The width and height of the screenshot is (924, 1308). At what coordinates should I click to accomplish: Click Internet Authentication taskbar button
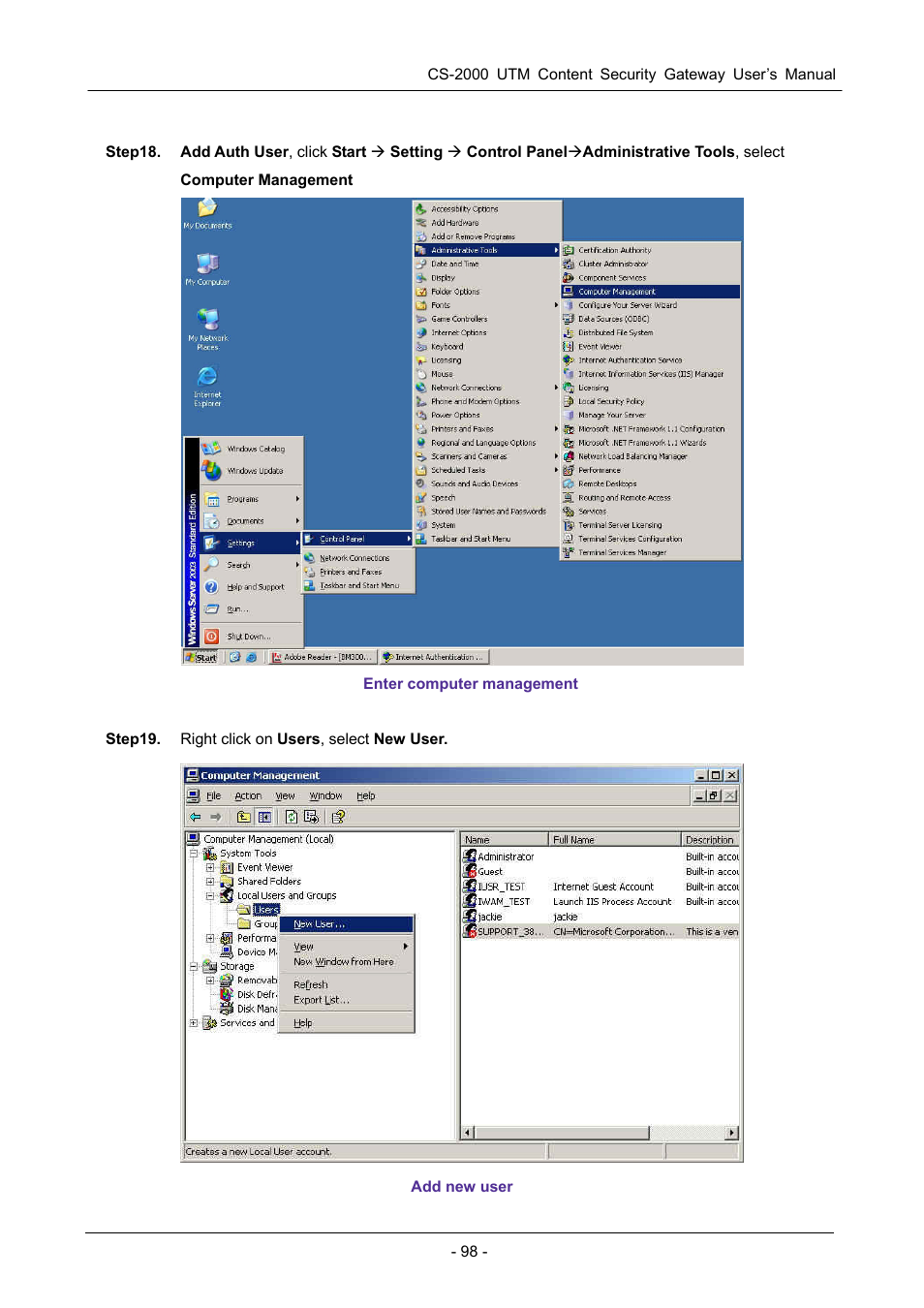pyautogui.click(x=434, y=657)
